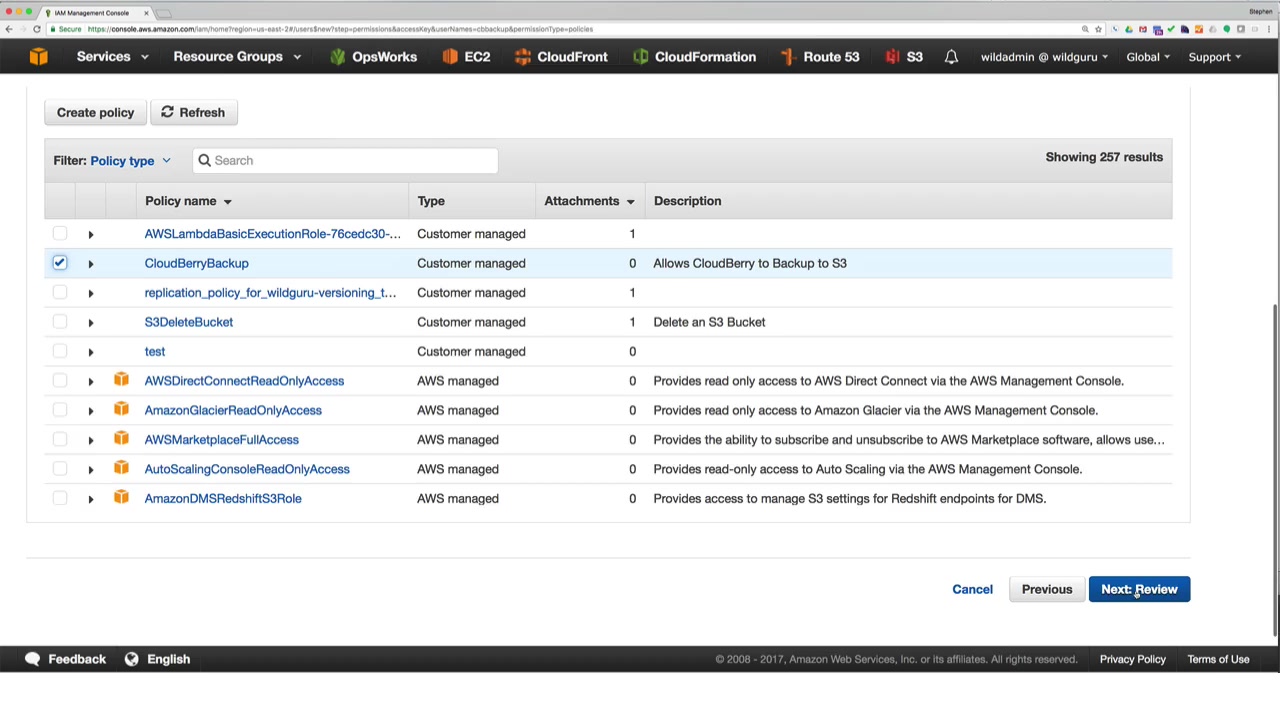Open the Route 53 shortcut icon
The image size is (1280, 720).
[788, 57]
